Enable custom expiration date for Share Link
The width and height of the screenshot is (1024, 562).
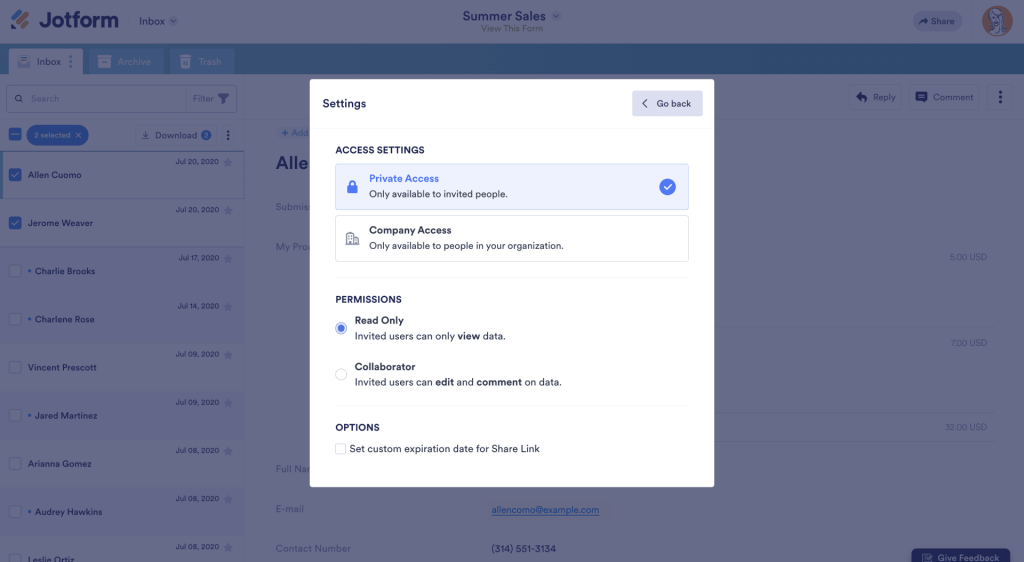click(x=341, y=449)
